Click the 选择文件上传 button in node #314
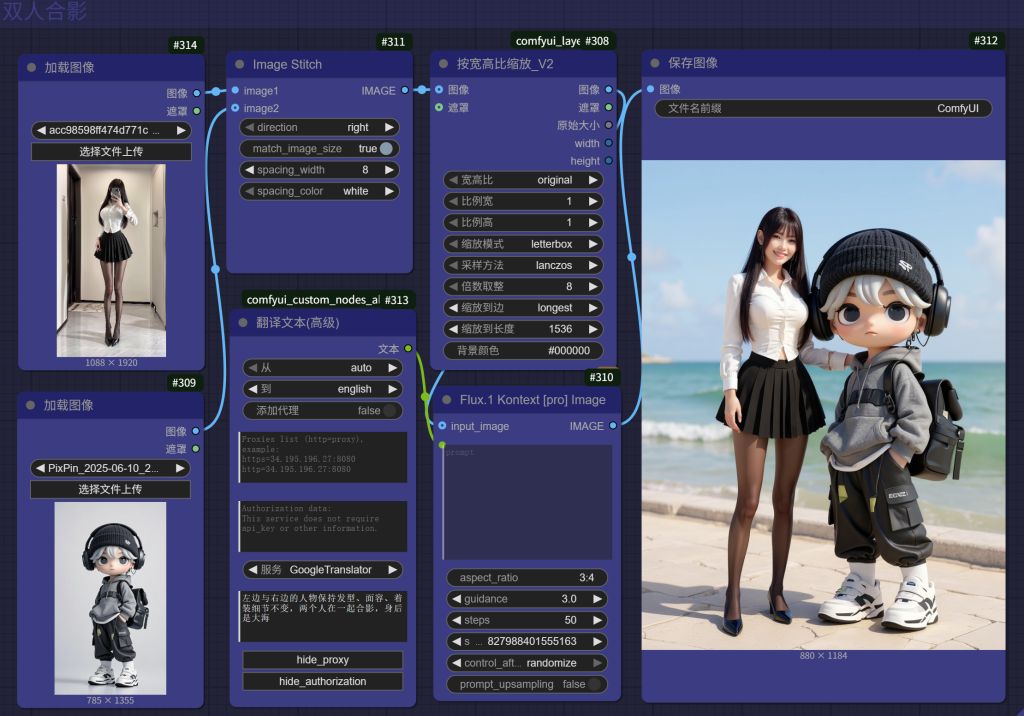The width and height of the screenshot is (1024, 716). coord(111,152)
